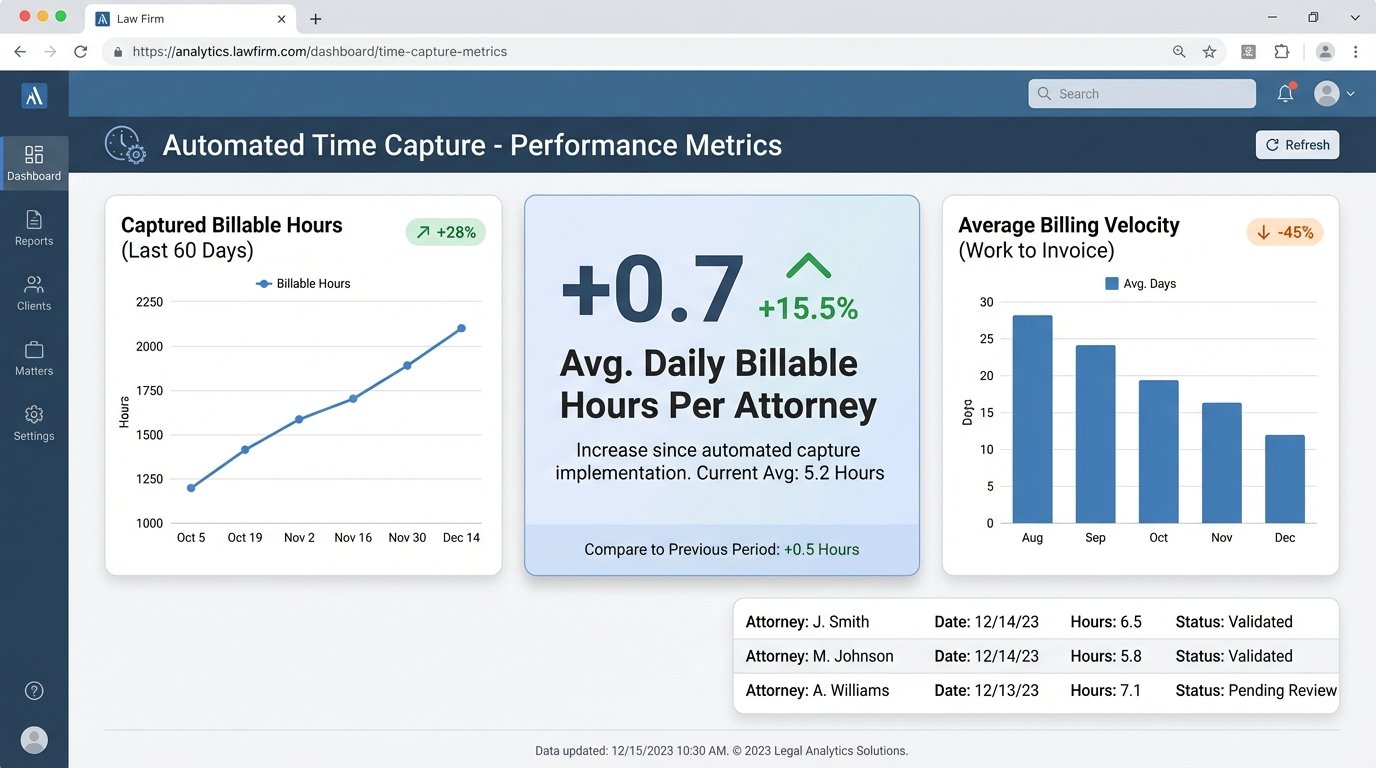Viewport: 1376px width, 768px height.
Task: Open notifications via the bell icon
Action: [1285, 92]
